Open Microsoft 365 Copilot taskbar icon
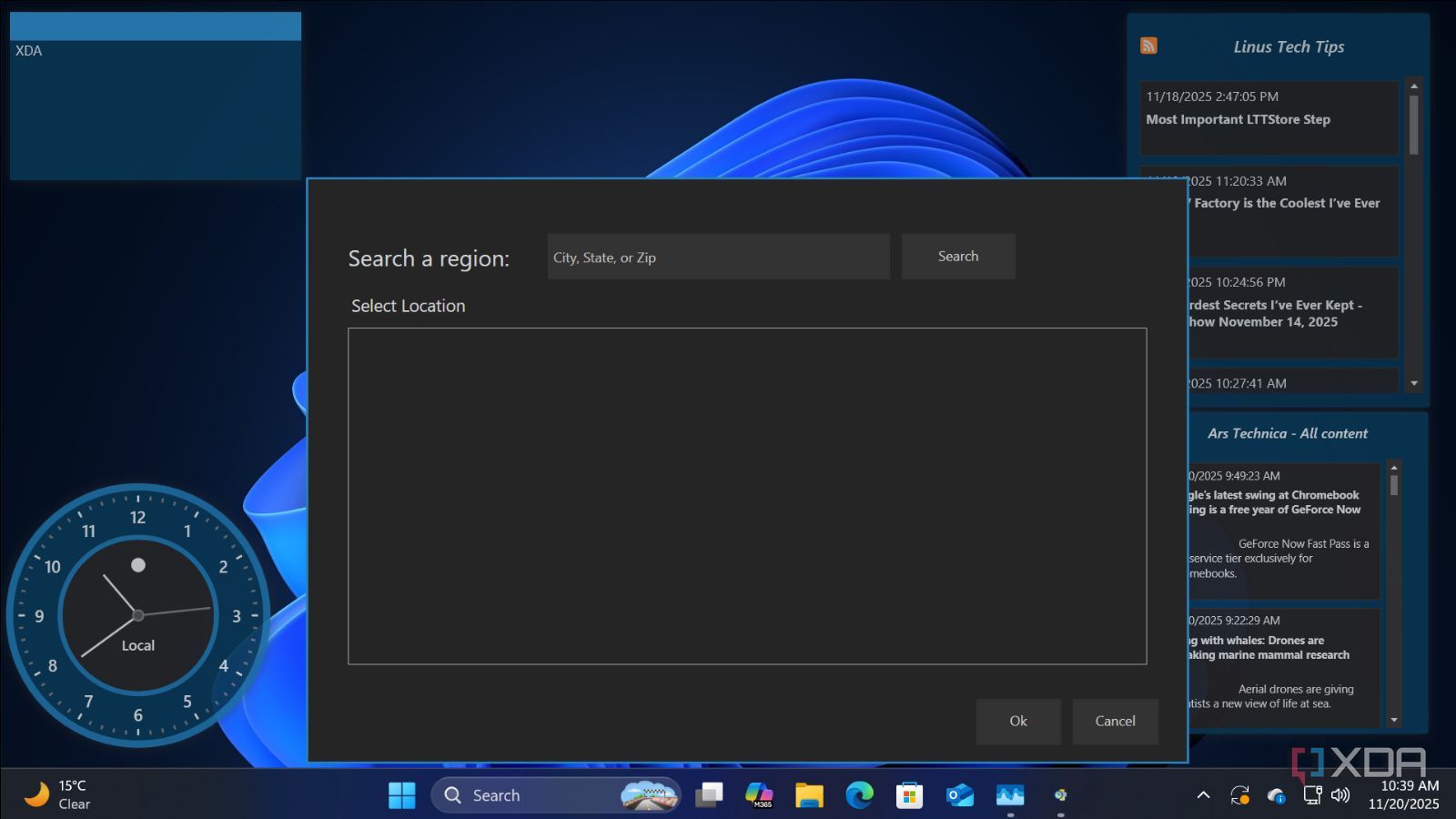 point(759,795)
